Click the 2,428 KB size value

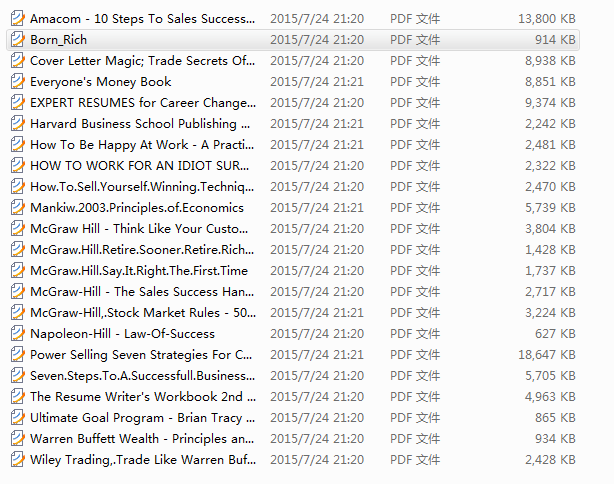[x=551, y=460]
